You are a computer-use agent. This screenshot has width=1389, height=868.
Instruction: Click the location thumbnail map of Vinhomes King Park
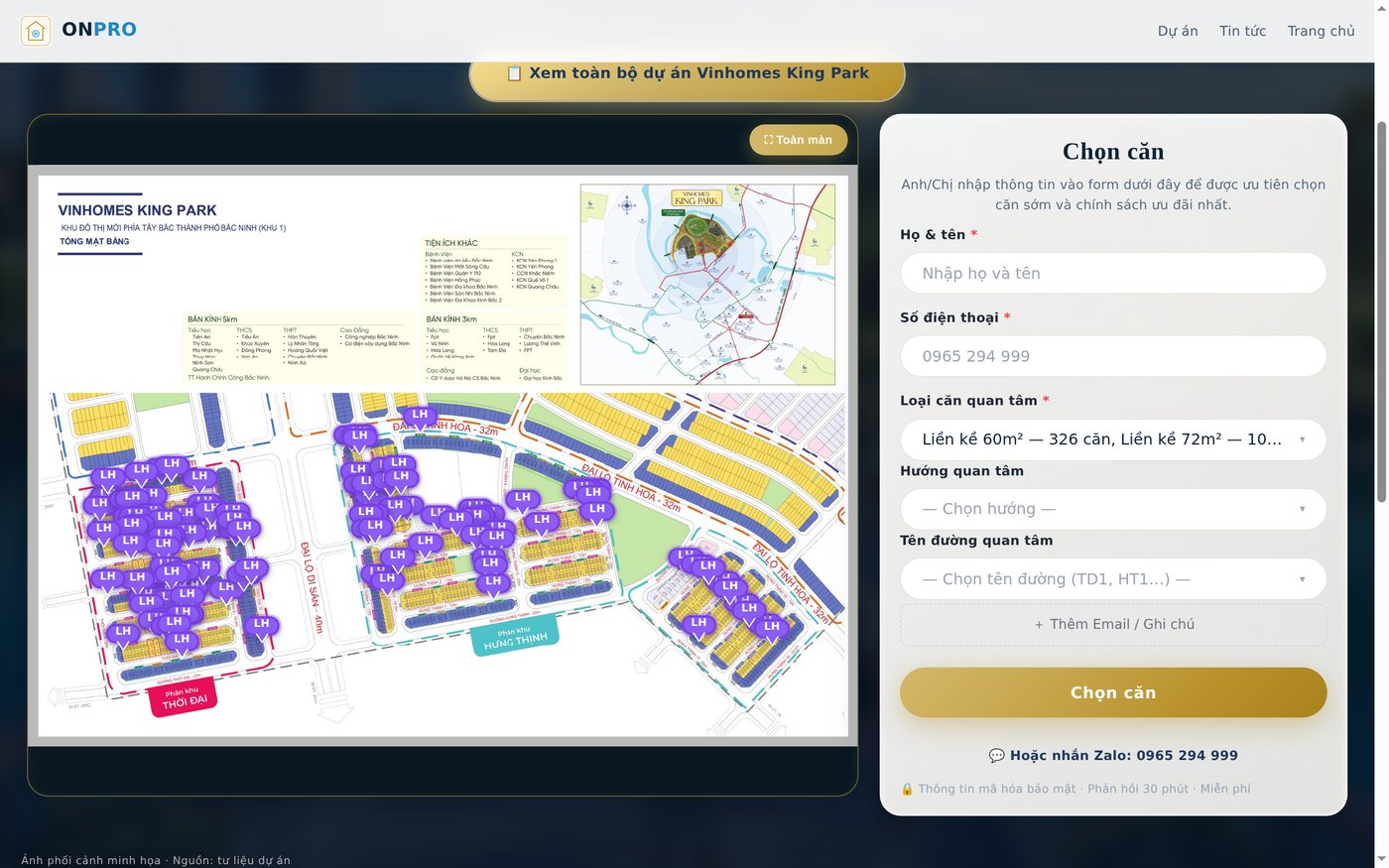click(x=707, y=285)
